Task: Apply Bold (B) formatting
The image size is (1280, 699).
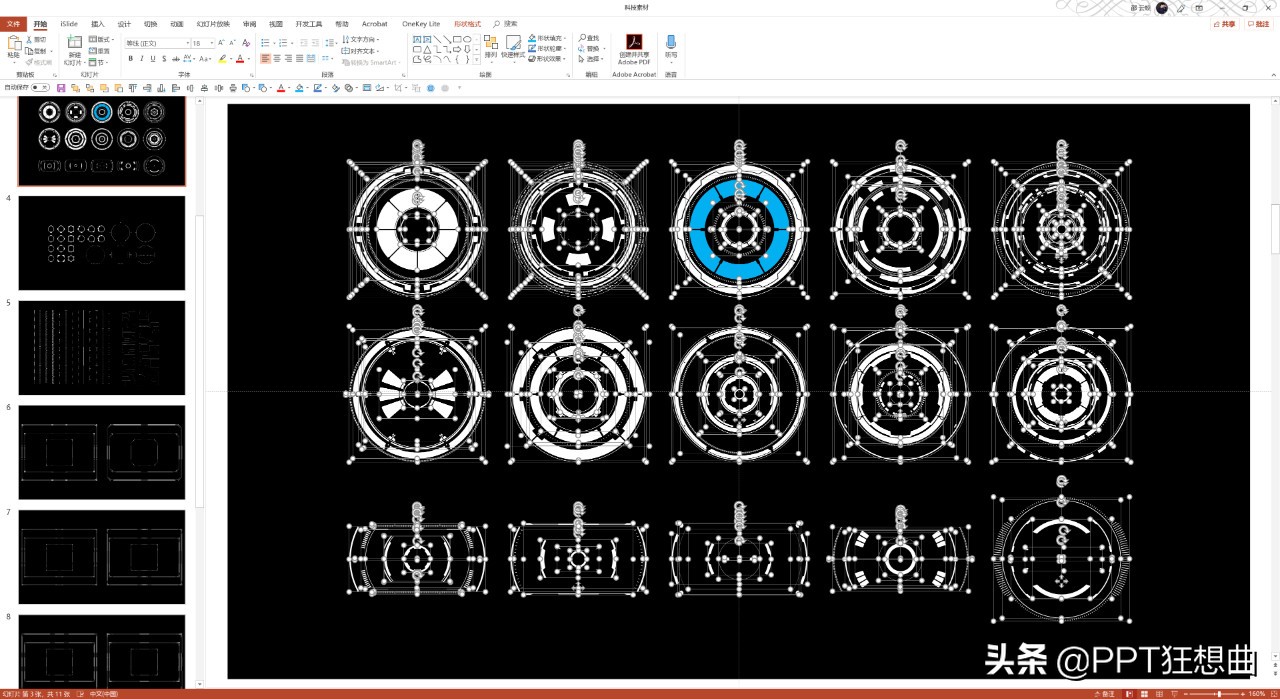Action: click(130, 59)
